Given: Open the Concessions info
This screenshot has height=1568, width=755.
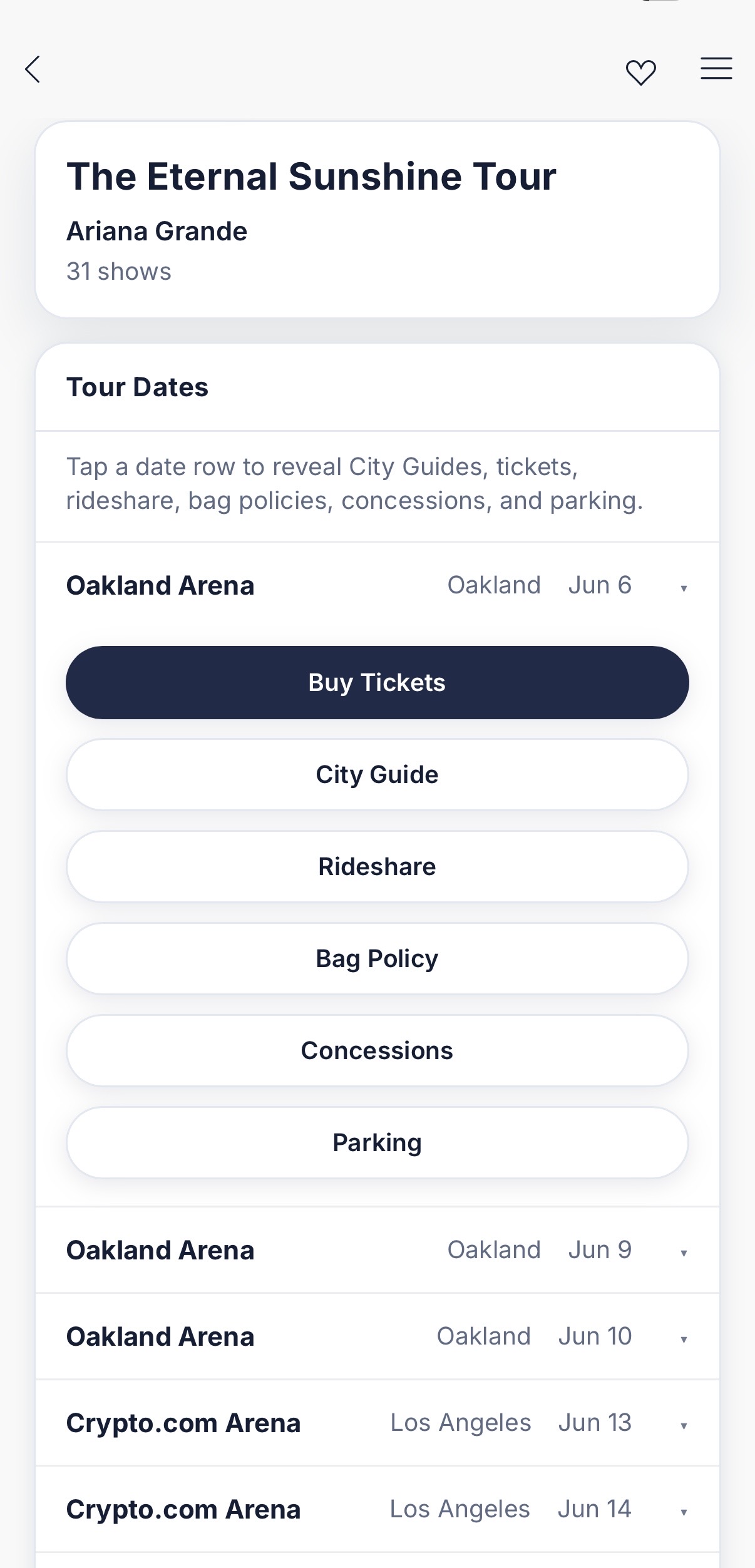Looking at the screenshot, I should [x=377, y=1050].
